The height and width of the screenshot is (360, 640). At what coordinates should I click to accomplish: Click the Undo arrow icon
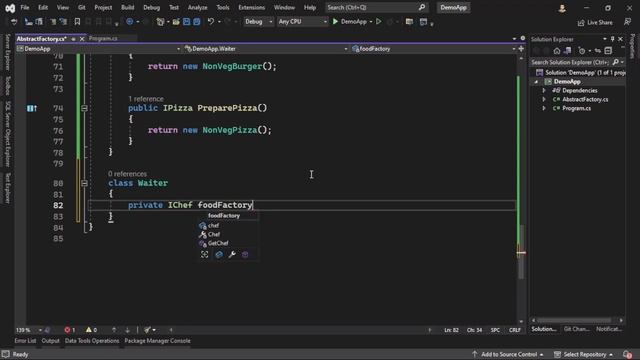coord(211,22)
